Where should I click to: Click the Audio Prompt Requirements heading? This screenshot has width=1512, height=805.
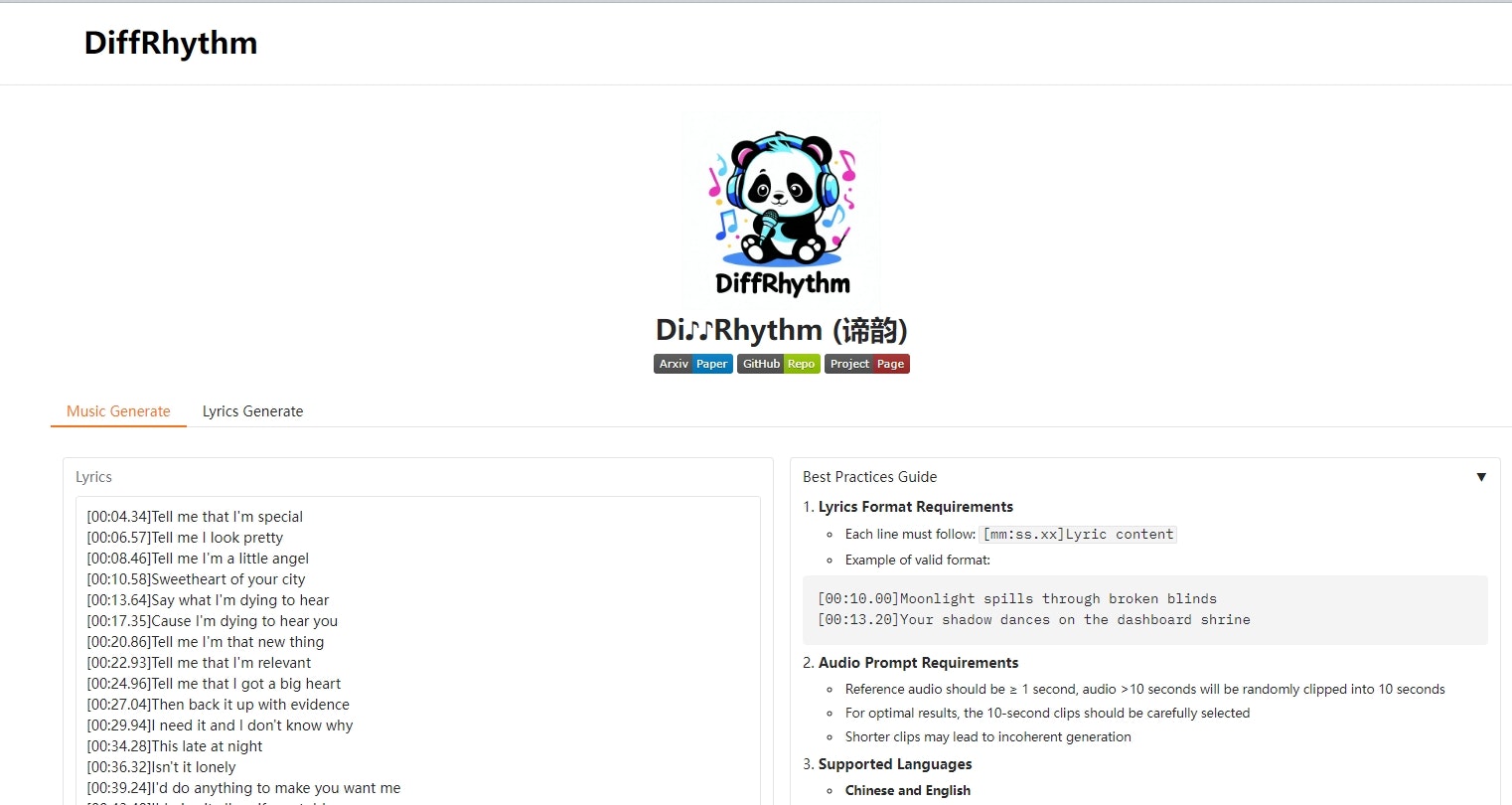point(918,662)
